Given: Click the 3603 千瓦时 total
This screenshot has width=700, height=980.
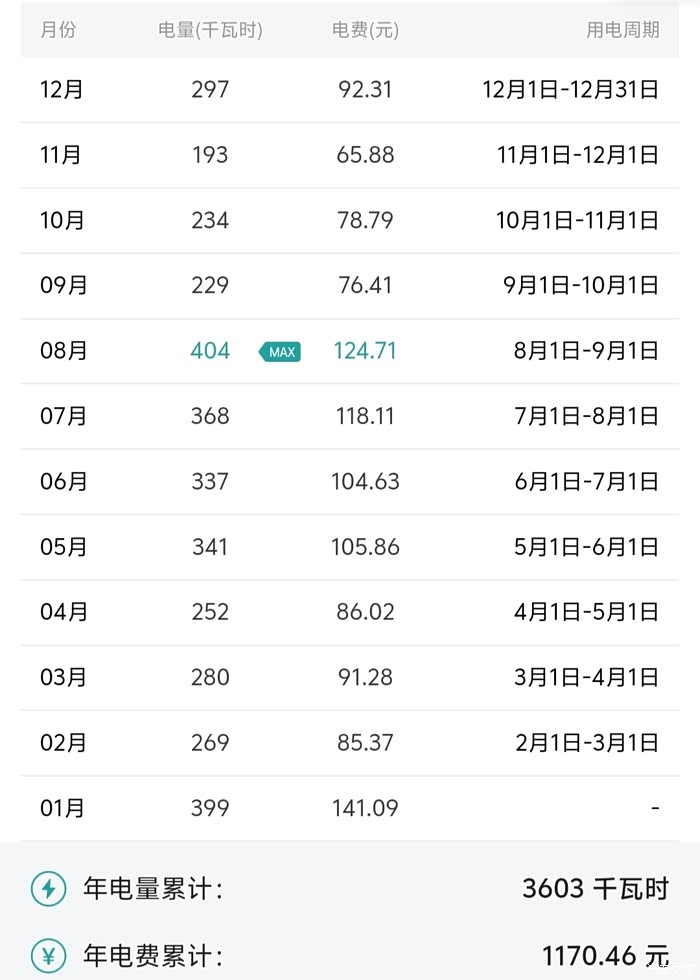Looking at the screenshot, I should [x=595, y=888].
